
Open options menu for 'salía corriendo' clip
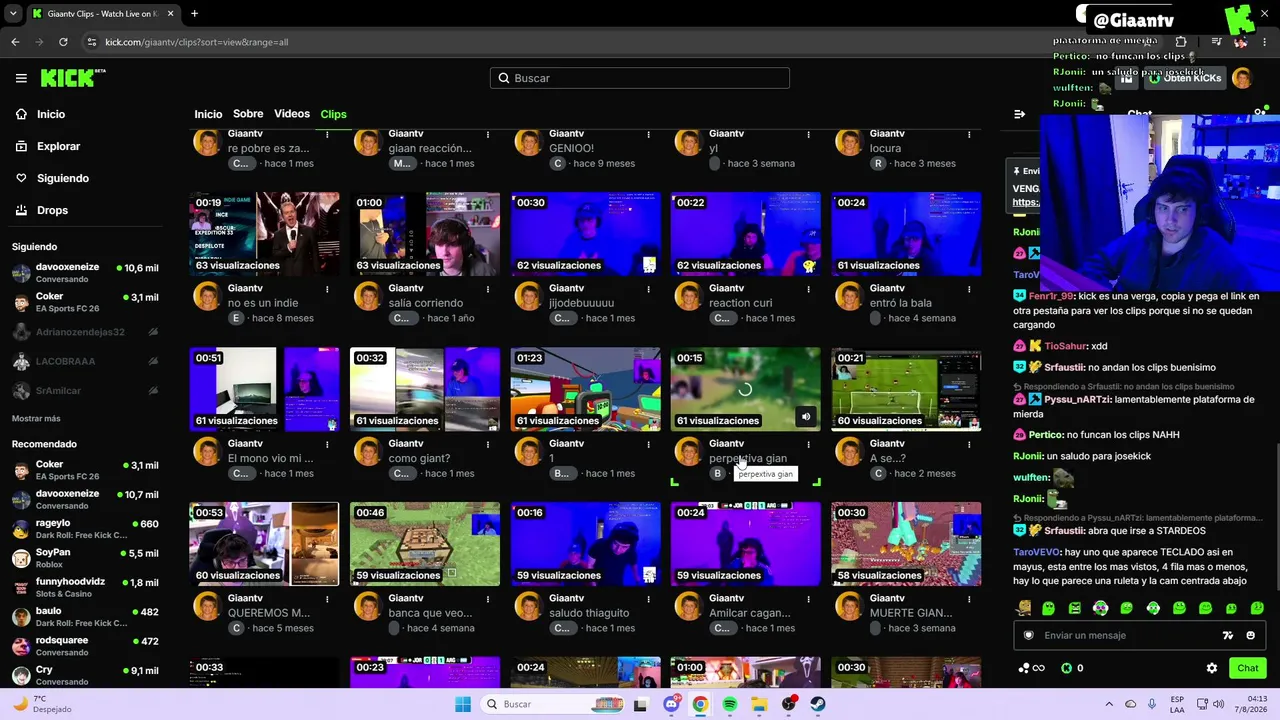coord(488,289)
